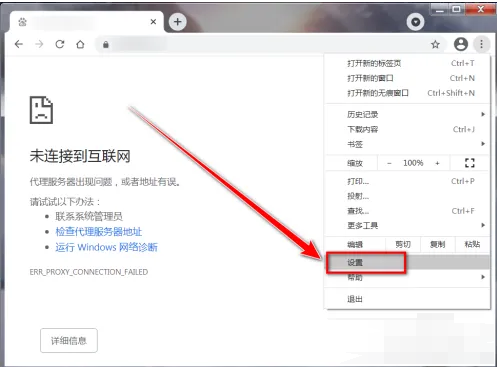The image size is (497, 367).
Task: Click the sad page error icon
Action: pyautogui.click(x=41, y=110)
